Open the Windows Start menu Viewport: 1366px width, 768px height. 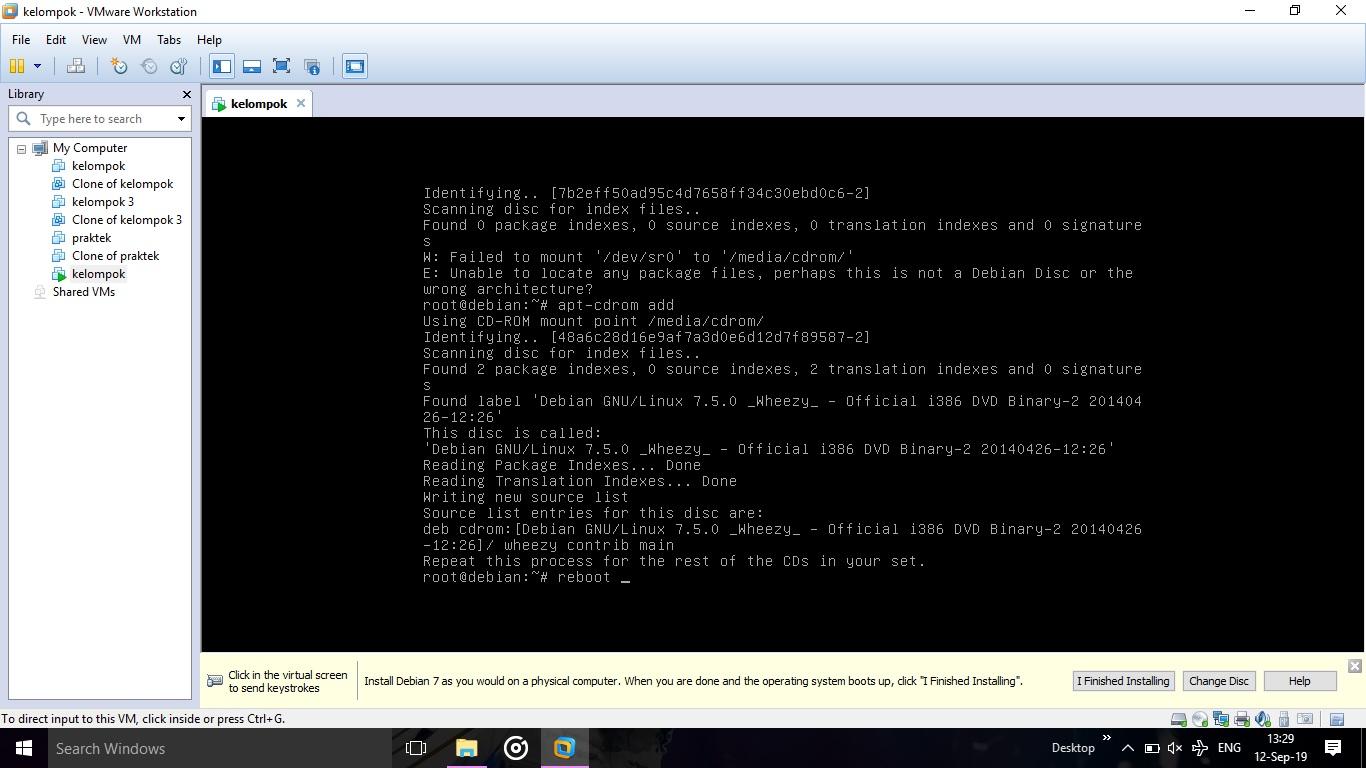(x=24, y=748)
